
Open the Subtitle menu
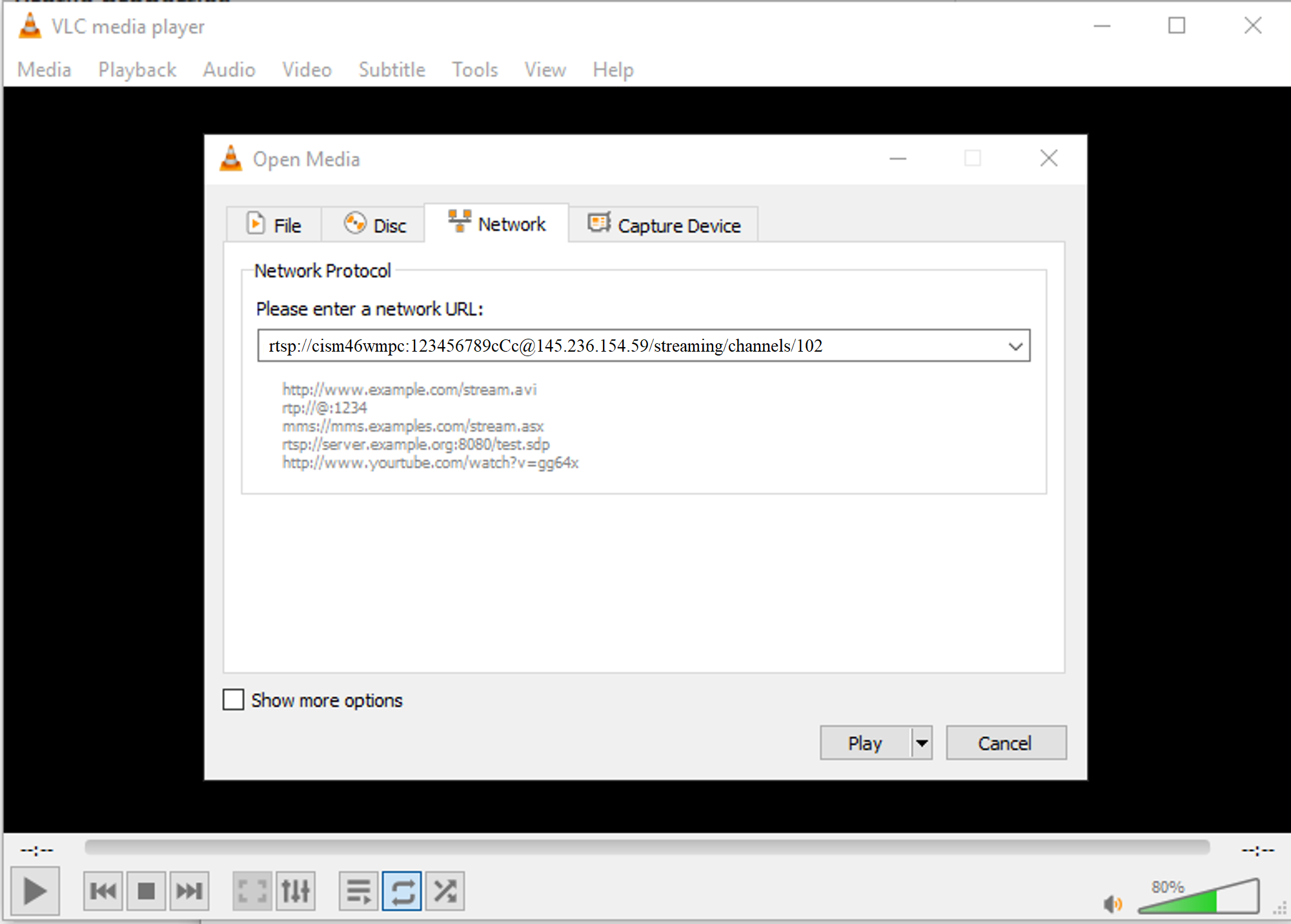[392, 70]
